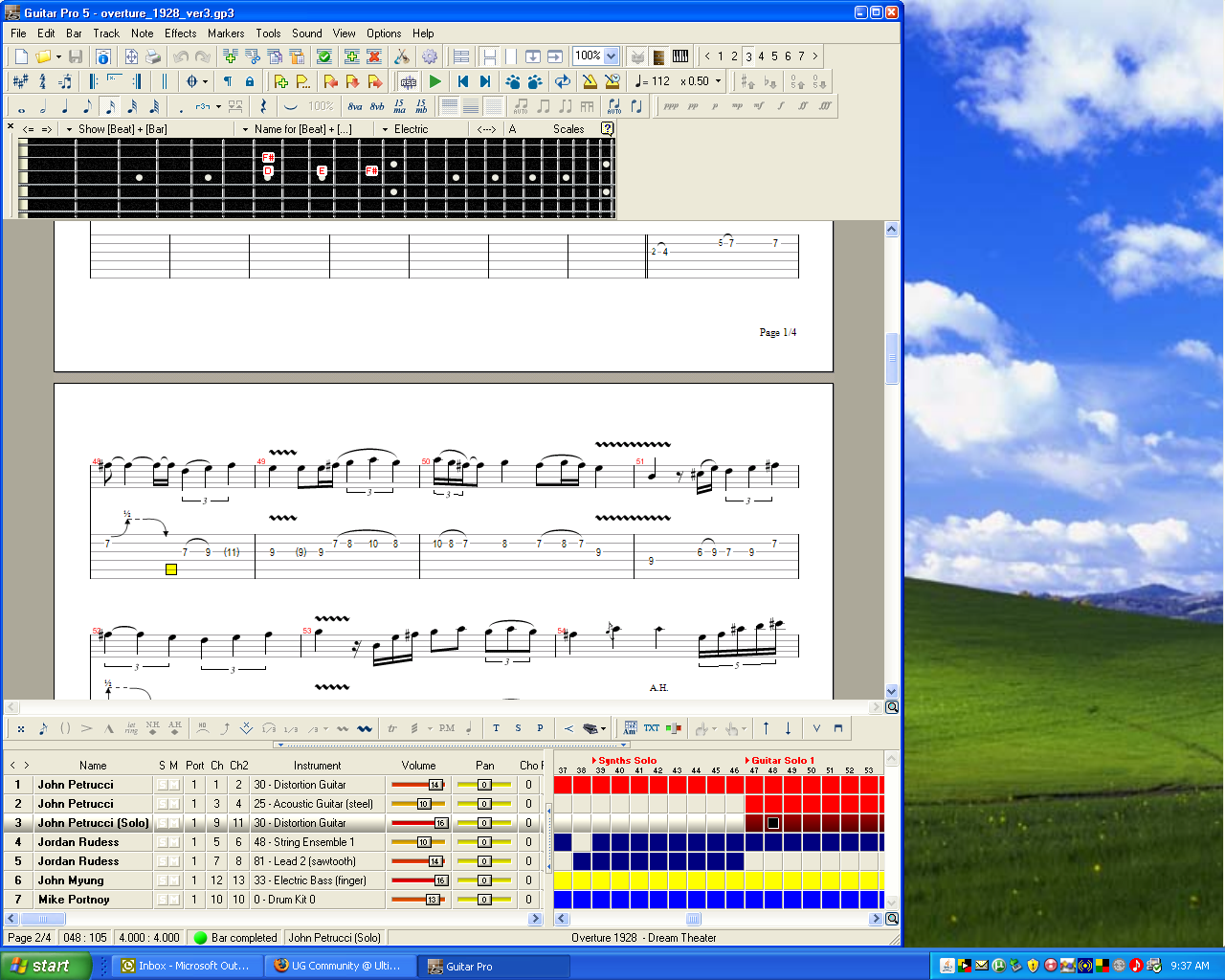Click the loop playback icon

click(x=563, y=81)
